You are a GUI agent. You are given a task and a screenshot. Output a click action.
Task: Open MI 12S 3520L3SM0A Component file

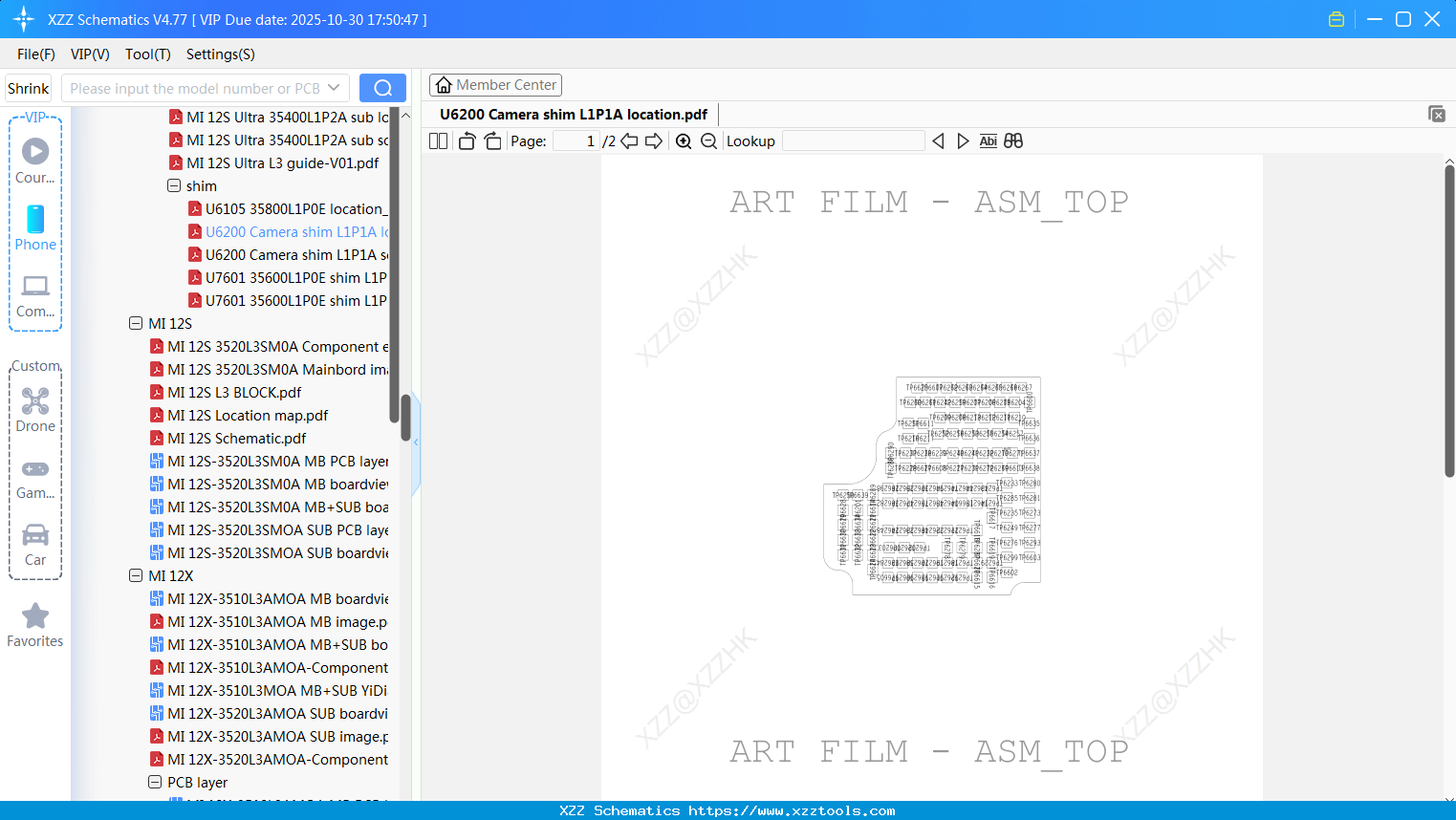point(270,346)
